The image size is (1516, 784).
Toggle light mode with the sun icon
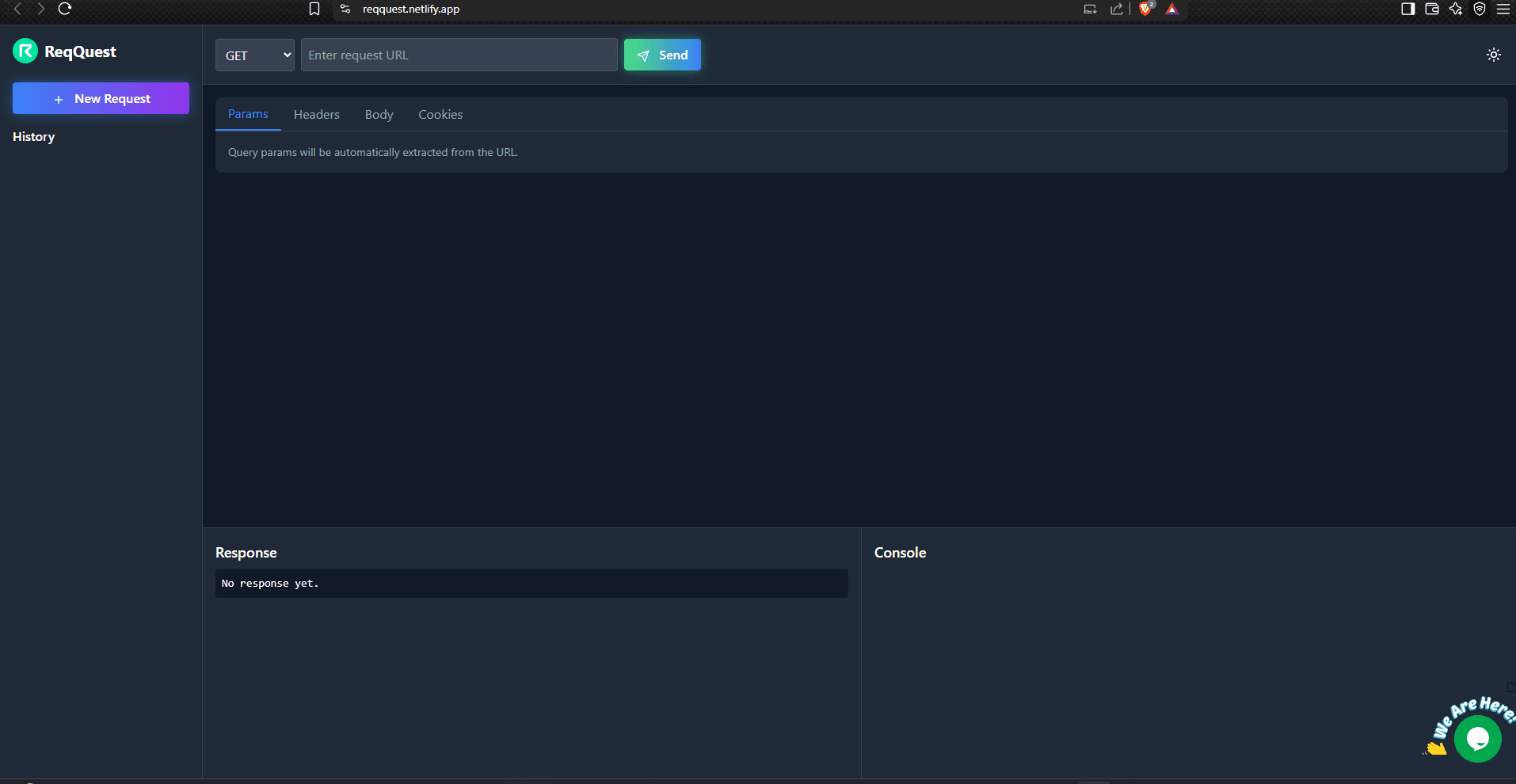(x=1494, y=55)
